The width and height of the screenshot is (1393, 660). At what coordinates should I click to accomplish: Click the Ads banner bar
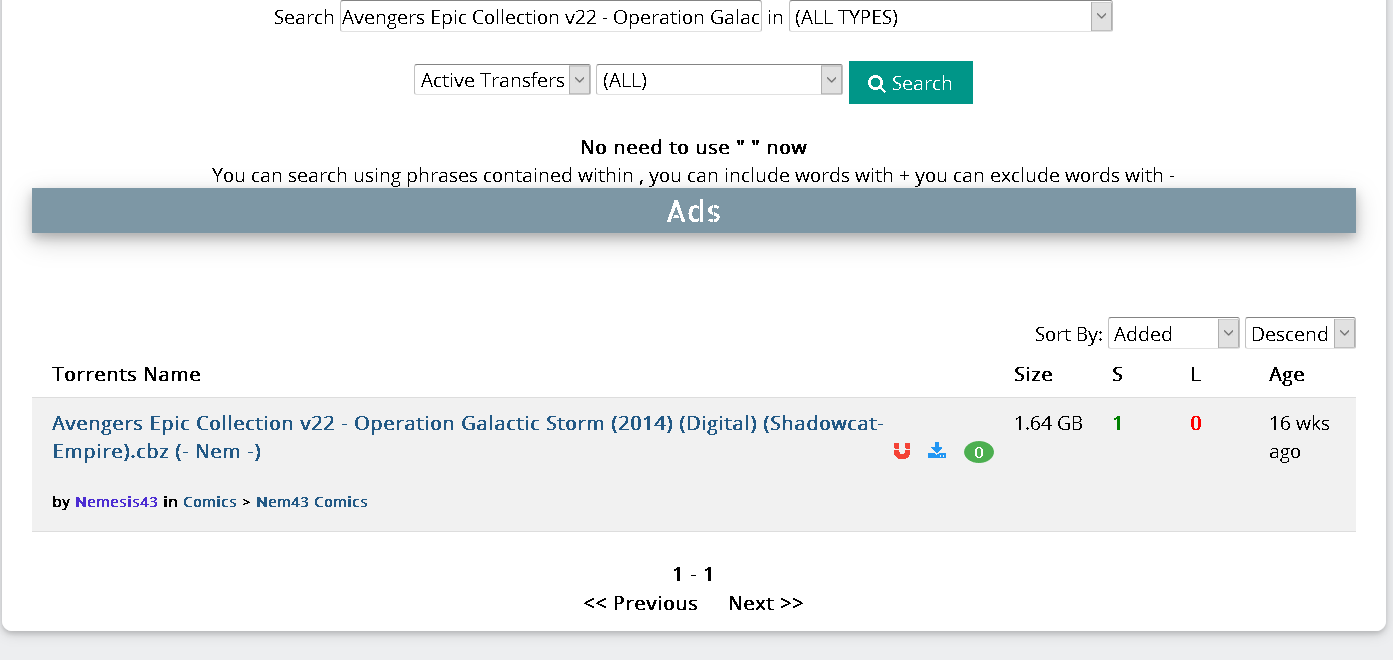point(694,211)
